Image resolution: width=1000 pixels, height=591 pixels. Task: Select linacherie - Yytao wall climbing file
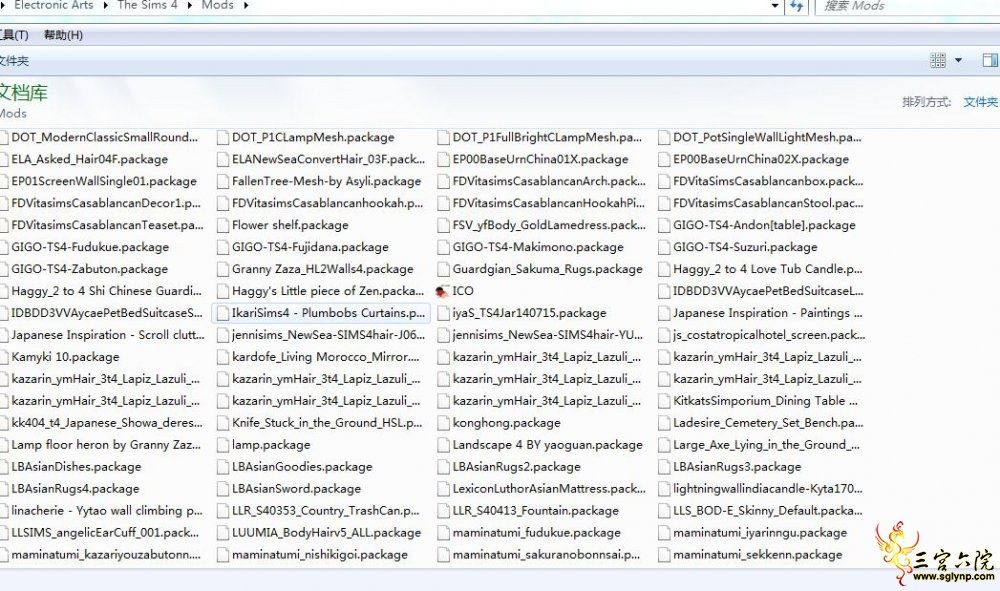(x=102, y=511)
